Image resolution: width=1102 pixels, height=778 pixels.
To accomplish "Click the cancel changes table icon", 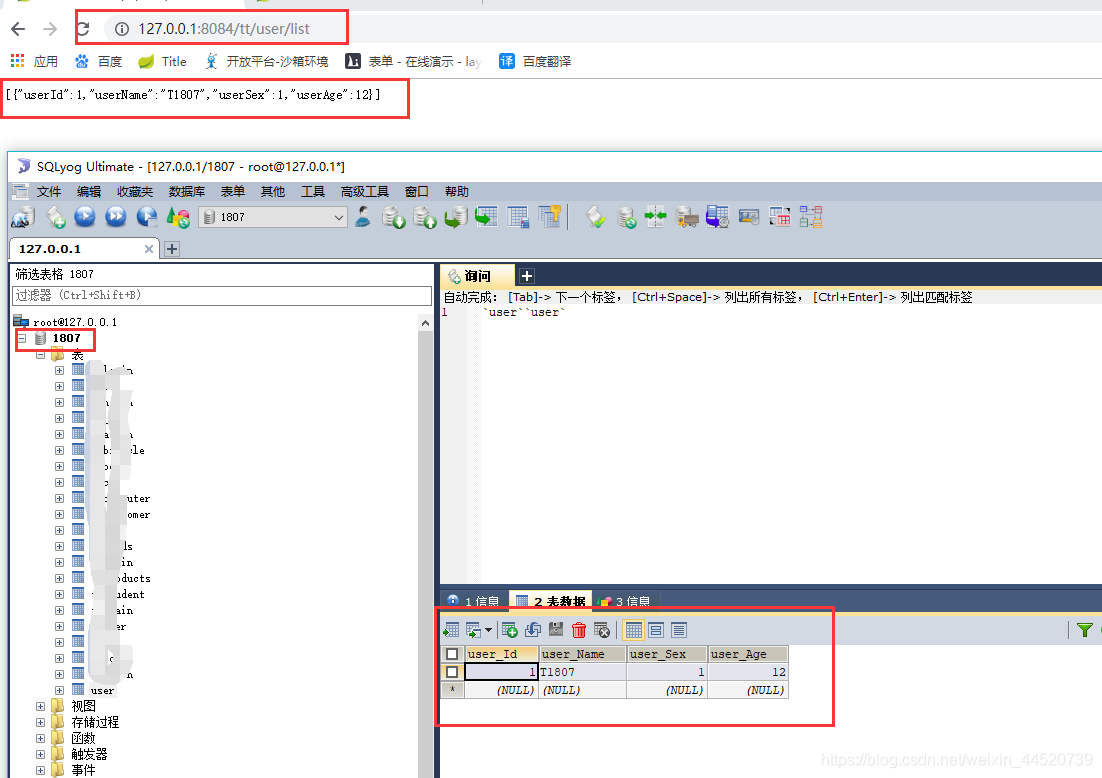I will click(x=602, y=630).
